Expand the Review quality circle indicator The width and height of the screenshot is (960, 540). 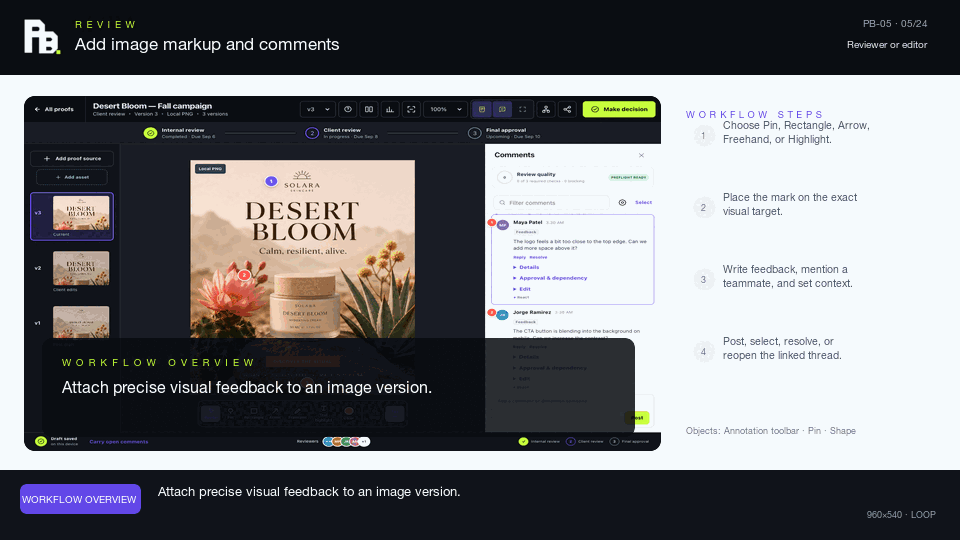click(504, 178)
